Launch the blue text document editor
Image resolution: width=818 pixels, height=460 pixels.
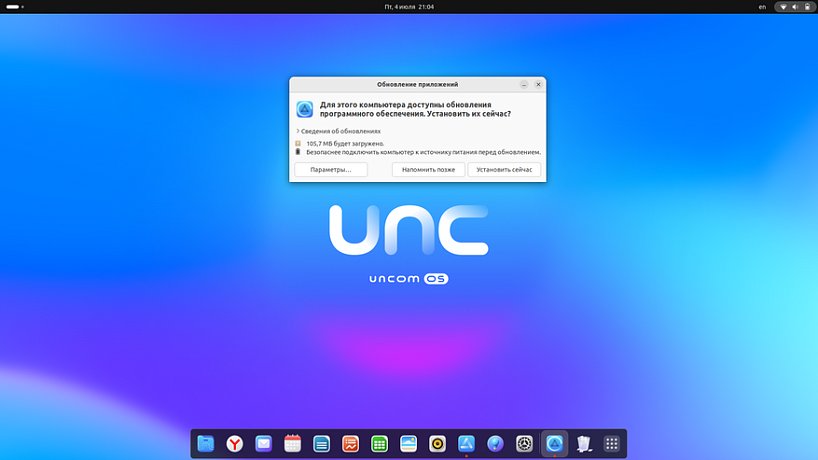[321, 444]
